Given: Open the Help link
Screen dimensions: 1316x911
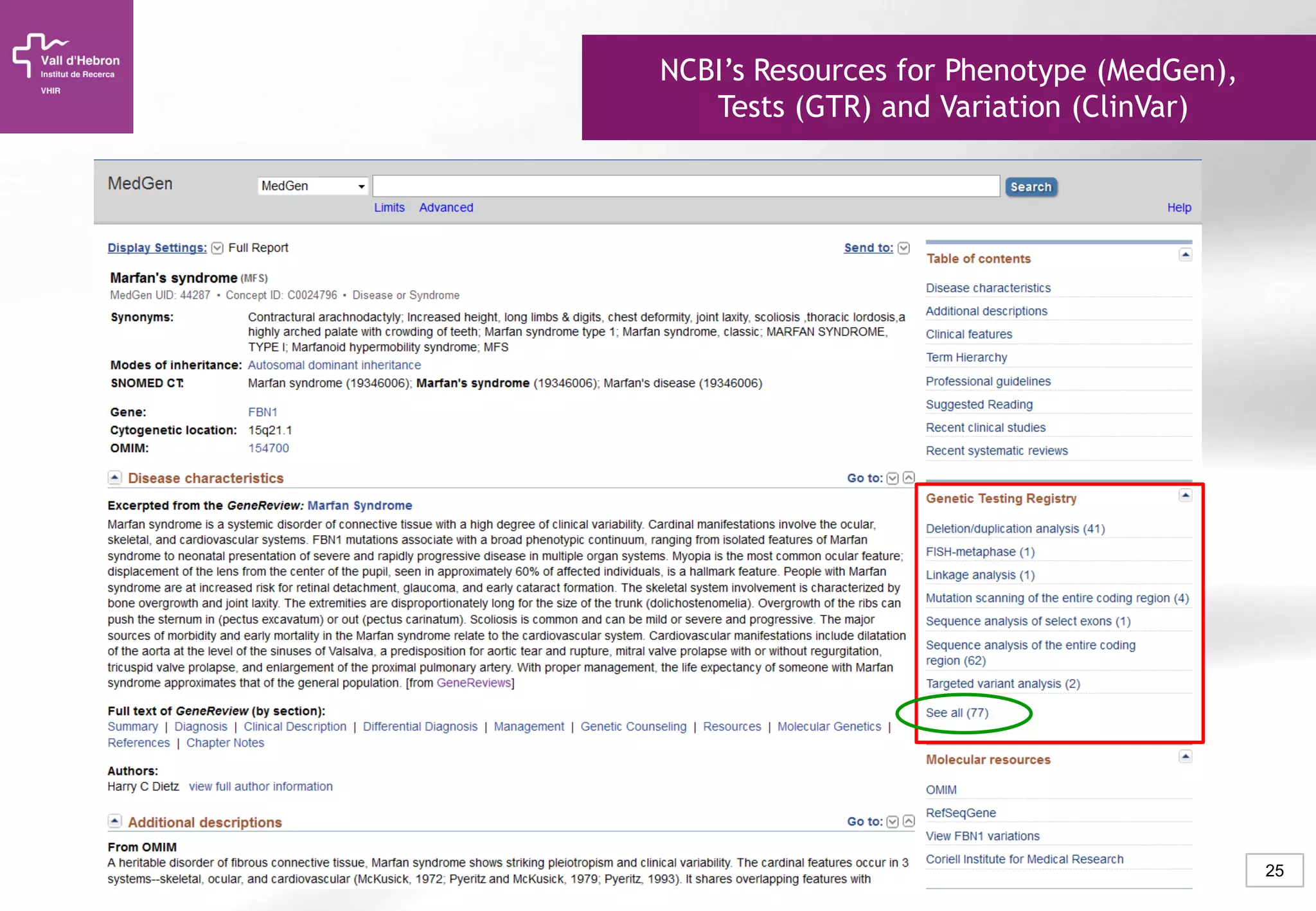Looking at the screenshot, I should pos(1179,208).
